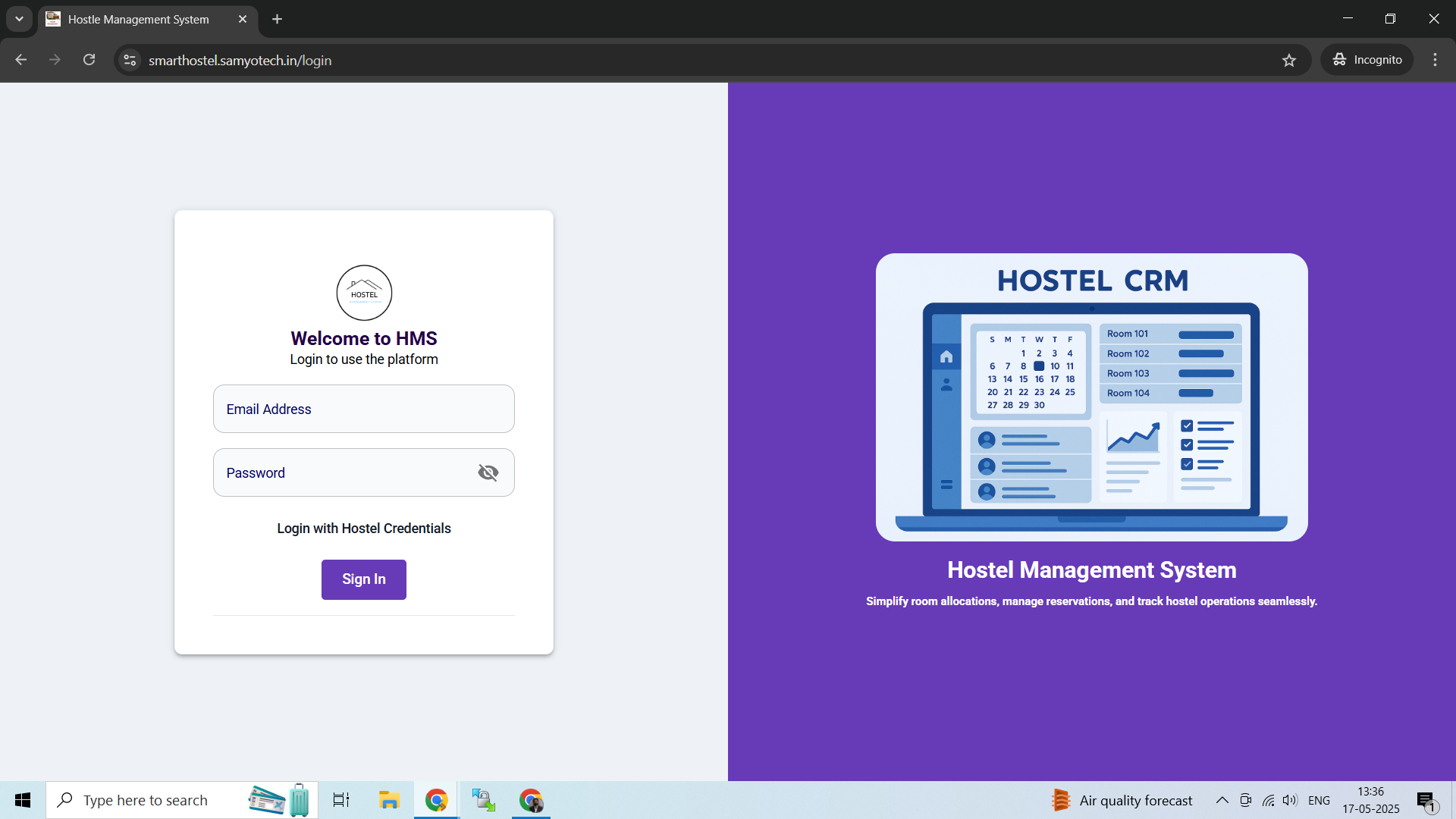Expand hidden icons in the system tray
The height and width of the screenshot is (819, 1456).
1221,800
